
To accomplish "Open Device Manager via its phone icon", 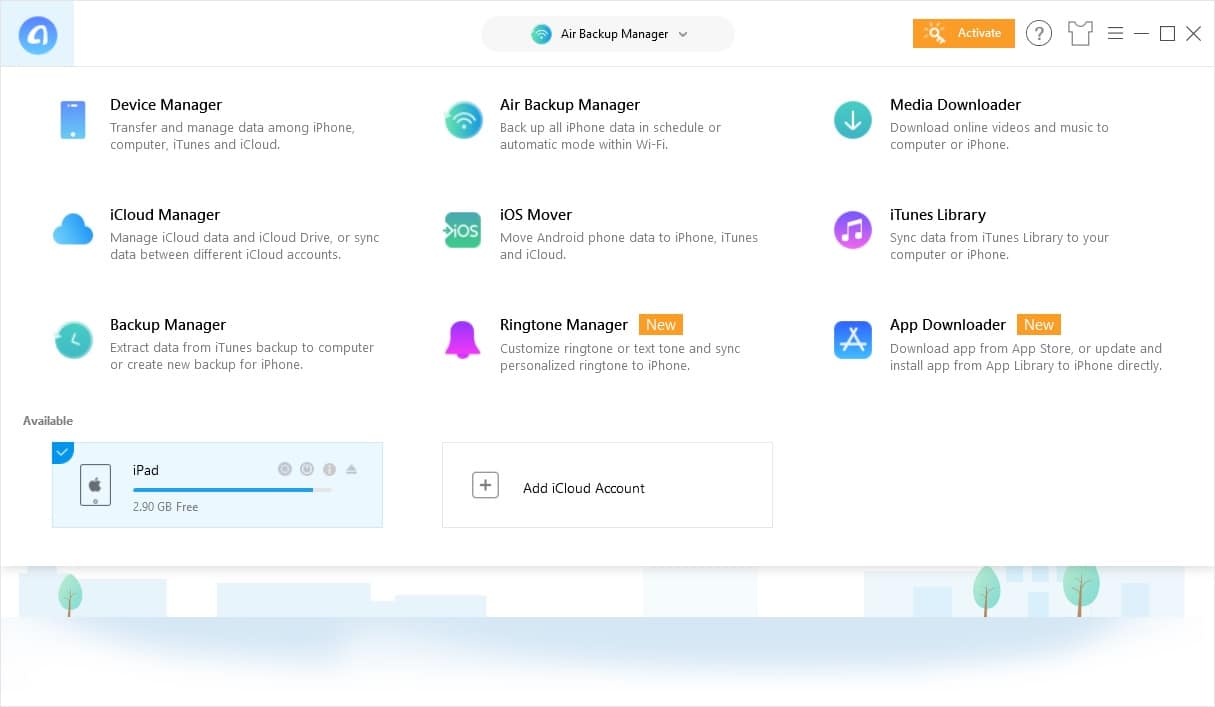I will tap(73, 120).
